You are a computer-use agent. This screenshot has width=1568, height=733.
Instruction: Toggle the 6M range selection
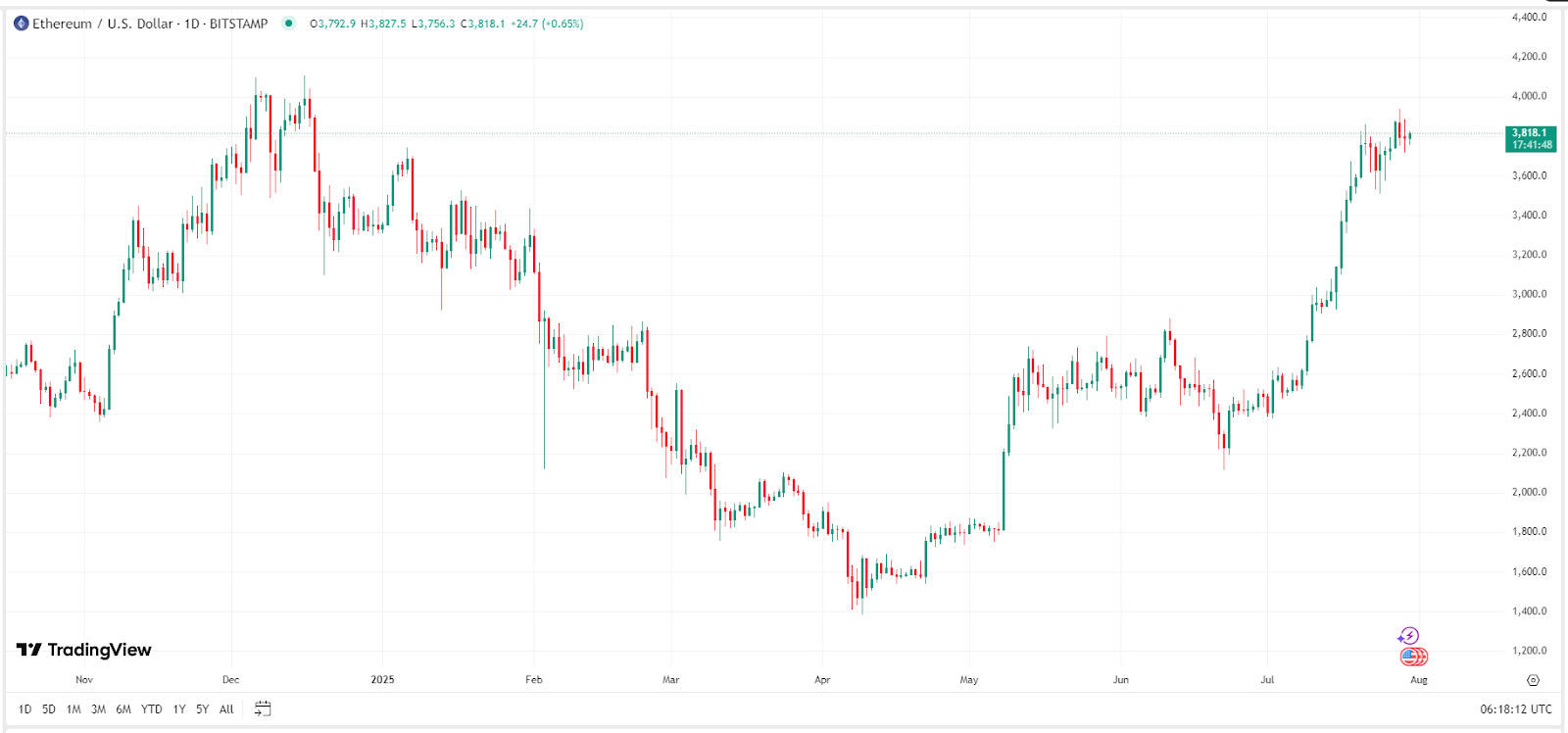point(122,709)
